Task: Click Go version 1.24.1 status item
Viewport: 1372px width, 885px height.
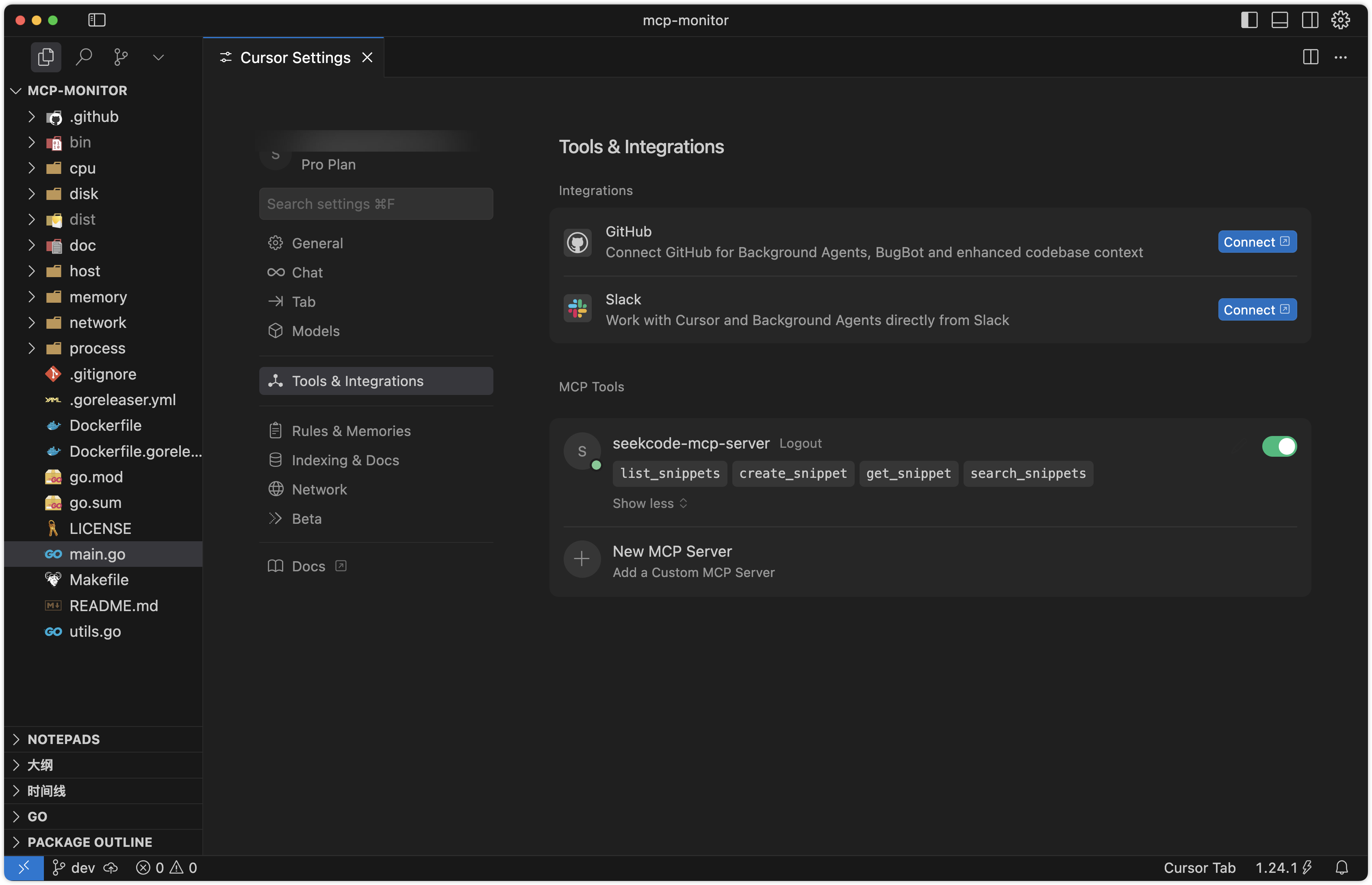Action: 1283,868
